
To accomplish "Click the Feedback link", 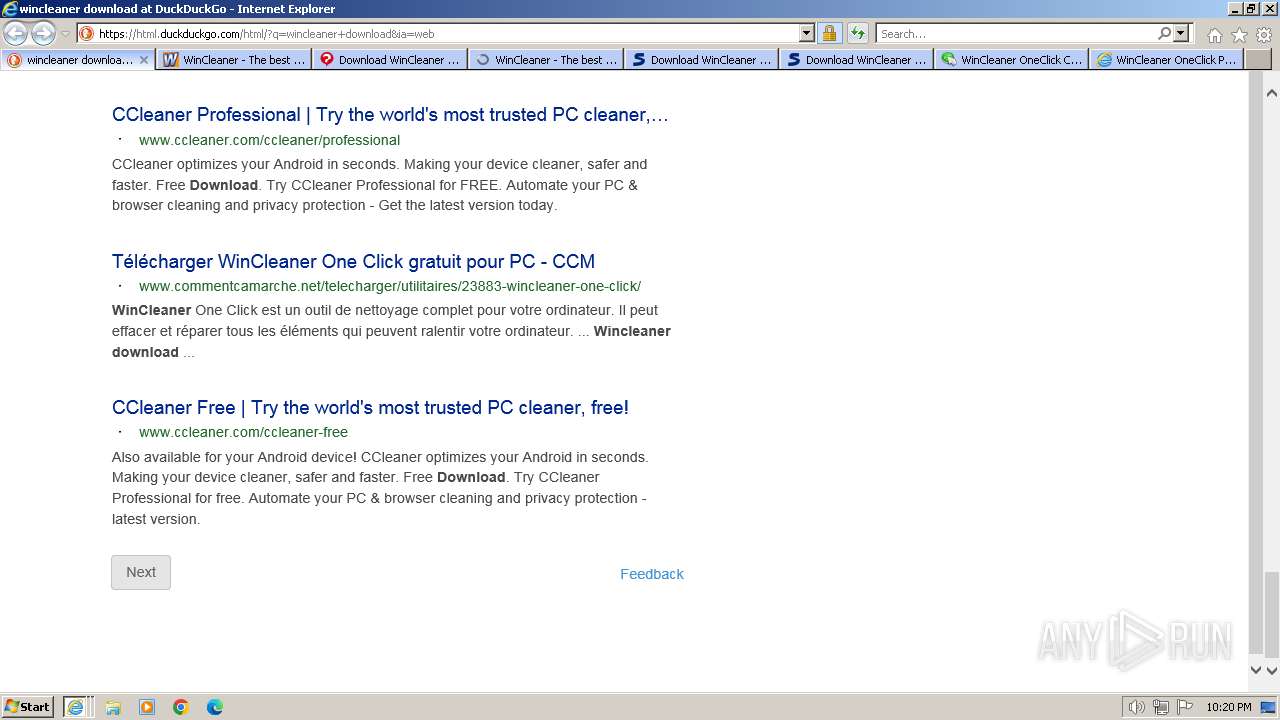I will click(x=652, y=574).
